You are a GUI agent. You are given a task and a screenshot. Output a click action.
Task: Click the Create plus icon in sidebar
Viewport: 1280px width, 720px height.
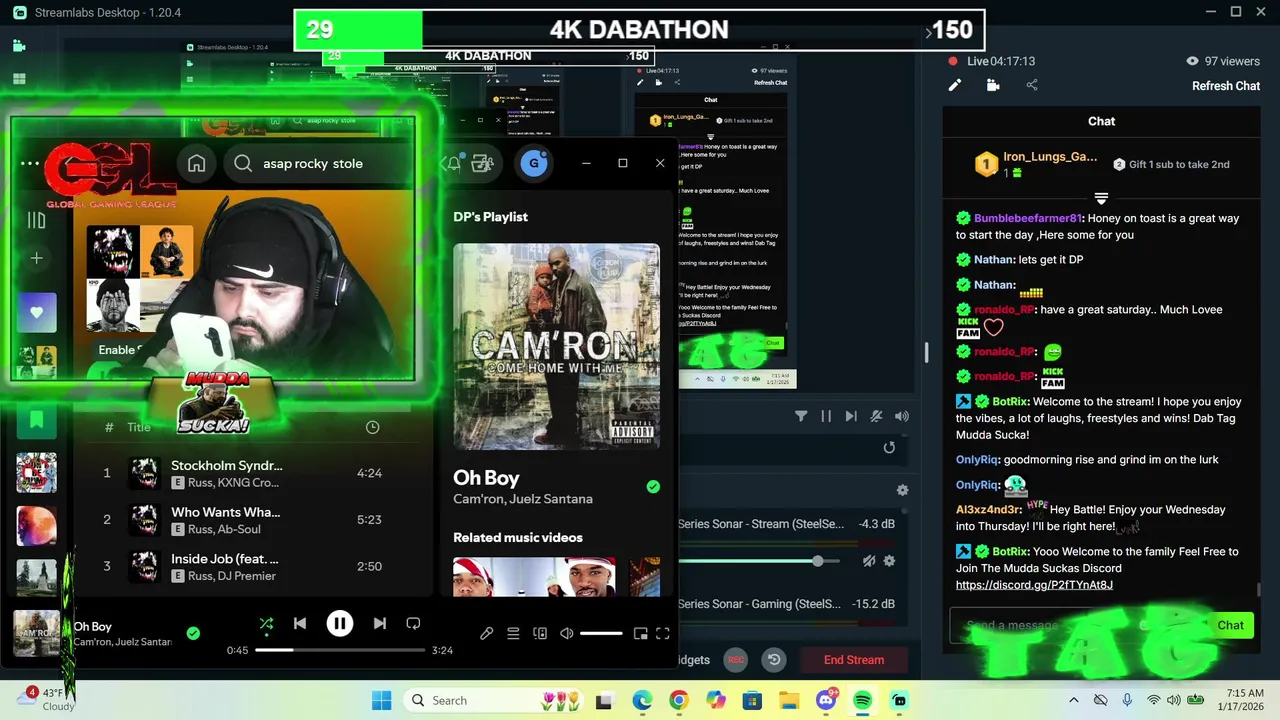(x=36, y=258)
